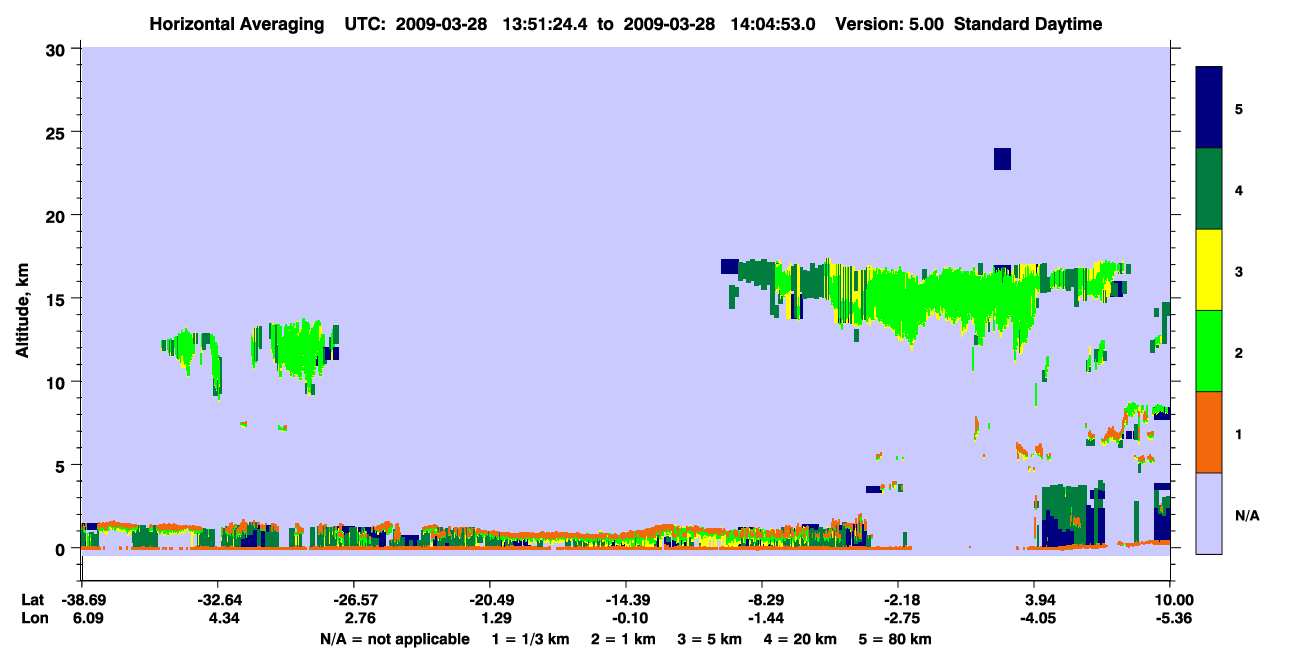Click the dark blue block at left edge of 17 km cloud

(x=729, y=266)
